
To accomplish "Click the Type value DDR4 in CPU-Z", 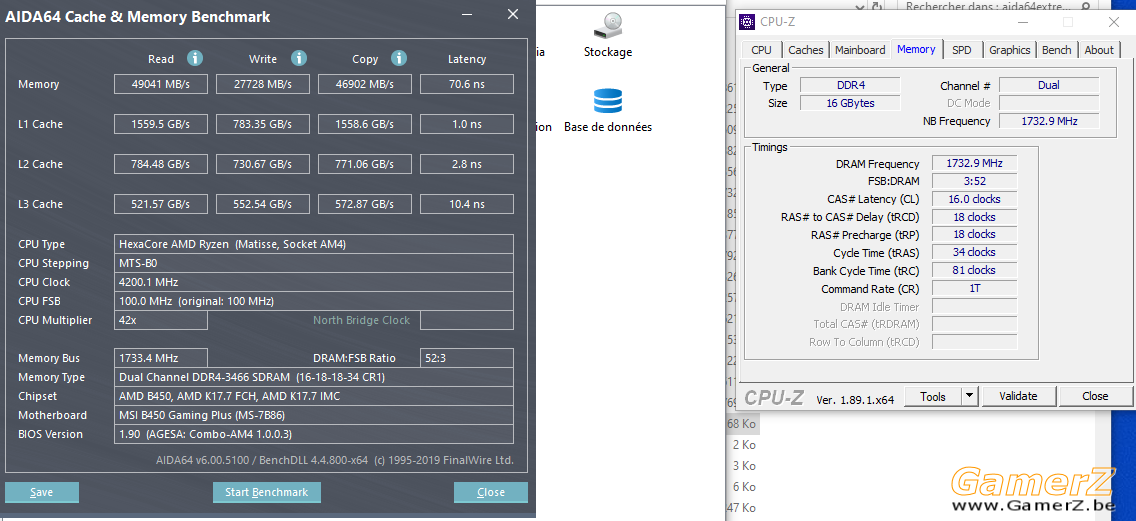I will [x=850, y=86].
